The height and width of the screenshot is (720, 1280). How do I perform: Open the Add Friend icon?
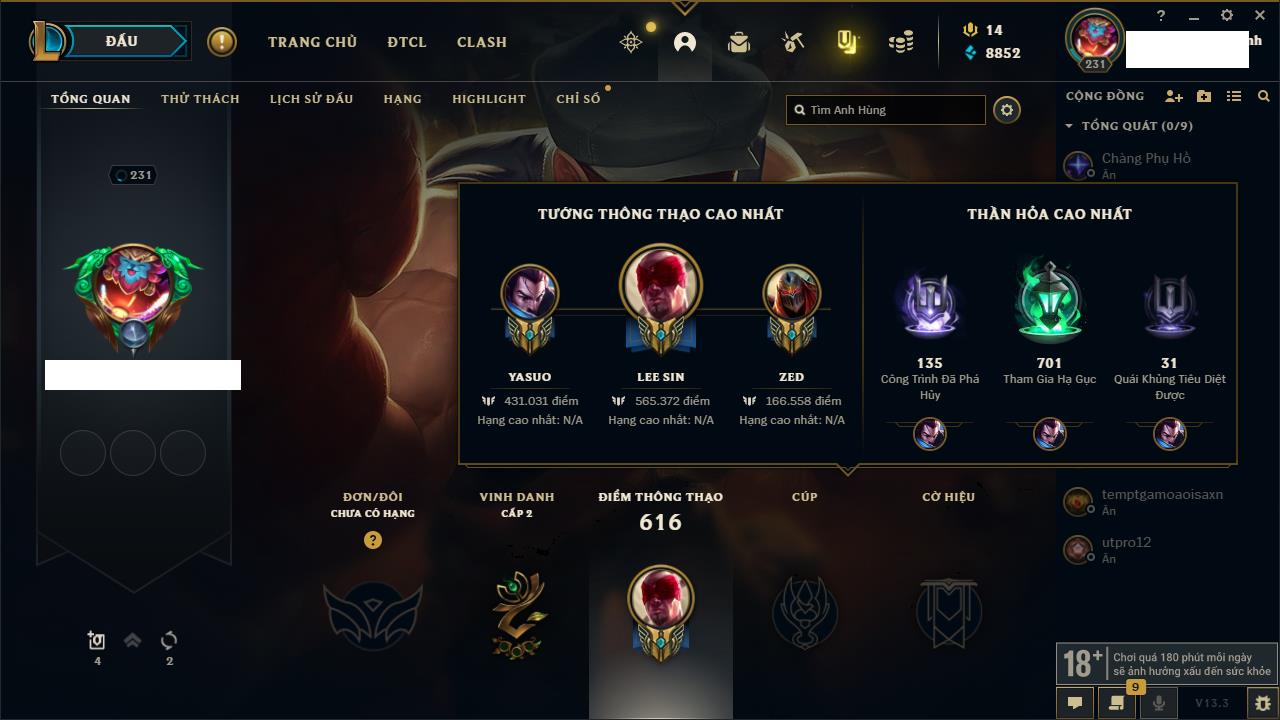tap(1174, 96)
